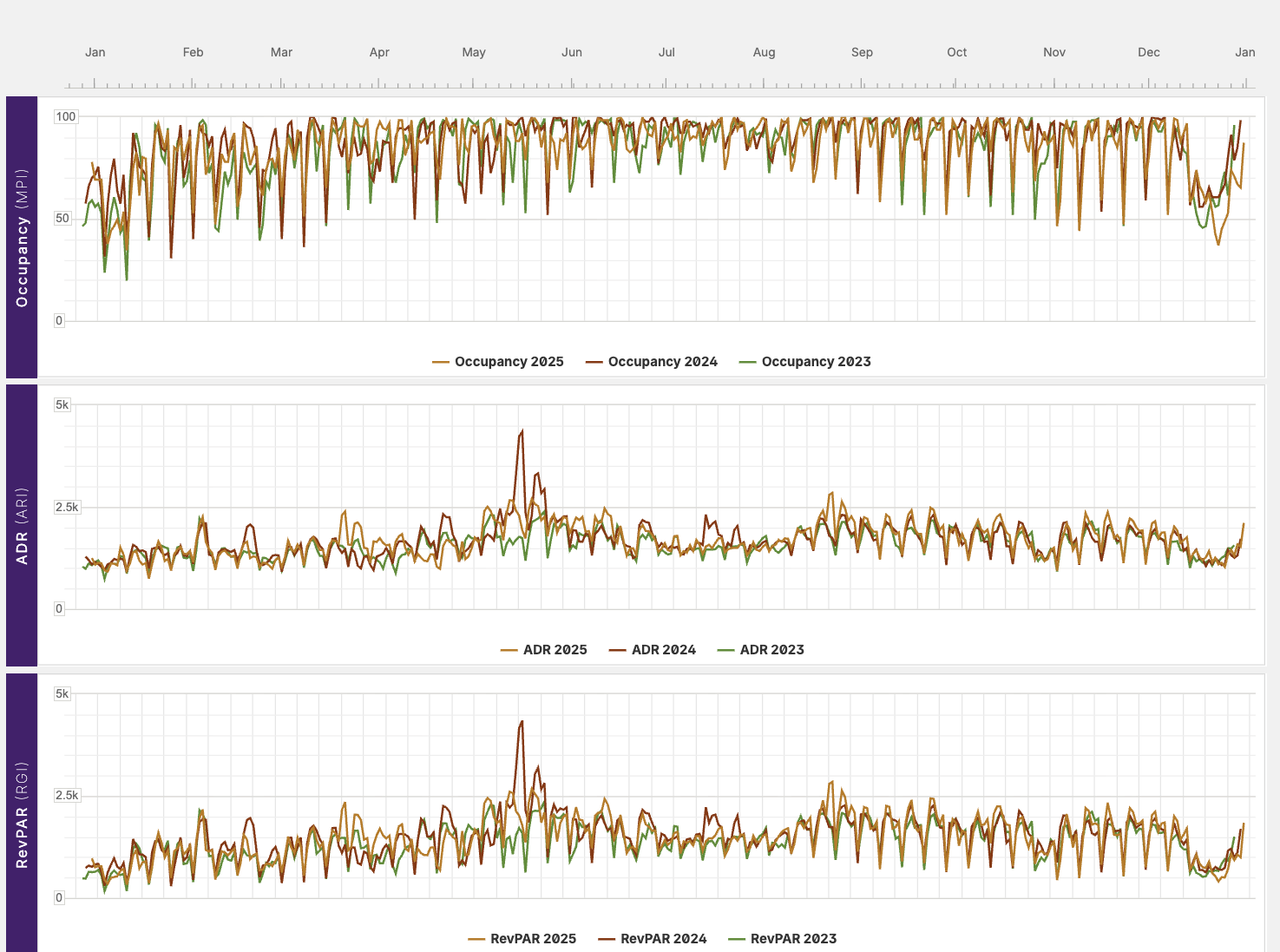The width and height of the screenshot is (1280, 952).
Task: Click the Jul label on the timeline
Action: click(x=666, y=52)
